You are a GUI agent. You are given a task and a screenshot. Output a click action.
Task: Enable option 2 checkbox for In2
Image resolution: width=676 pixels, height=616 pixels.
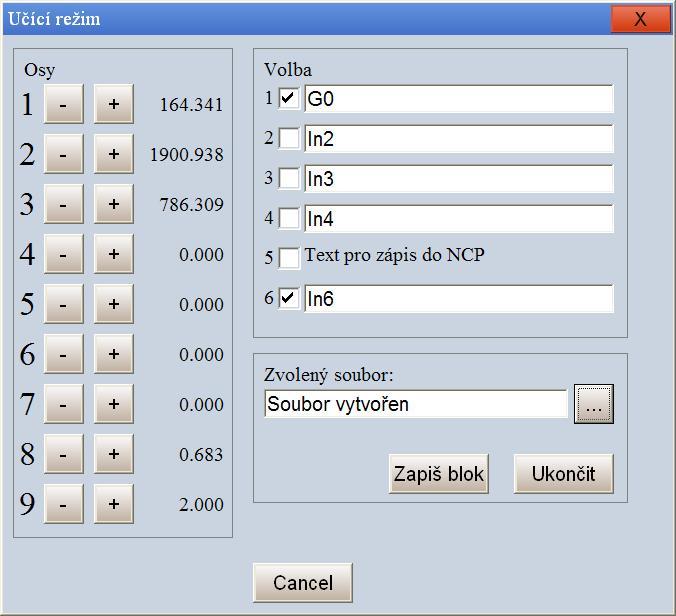pyautogui.click(x=289, y=138)
